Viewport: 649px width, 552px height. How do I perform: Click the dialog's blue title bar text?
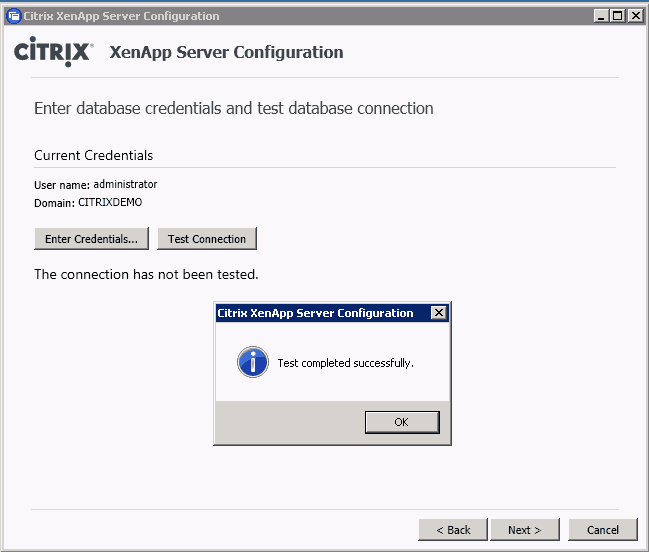[315, 313]
